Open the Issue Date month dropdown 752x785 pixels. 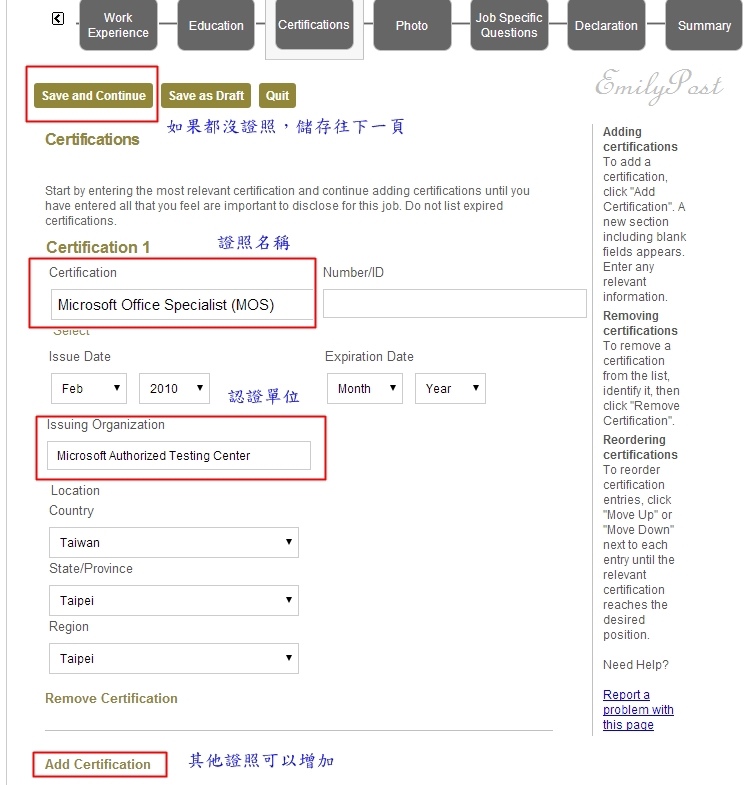[89, 388]
